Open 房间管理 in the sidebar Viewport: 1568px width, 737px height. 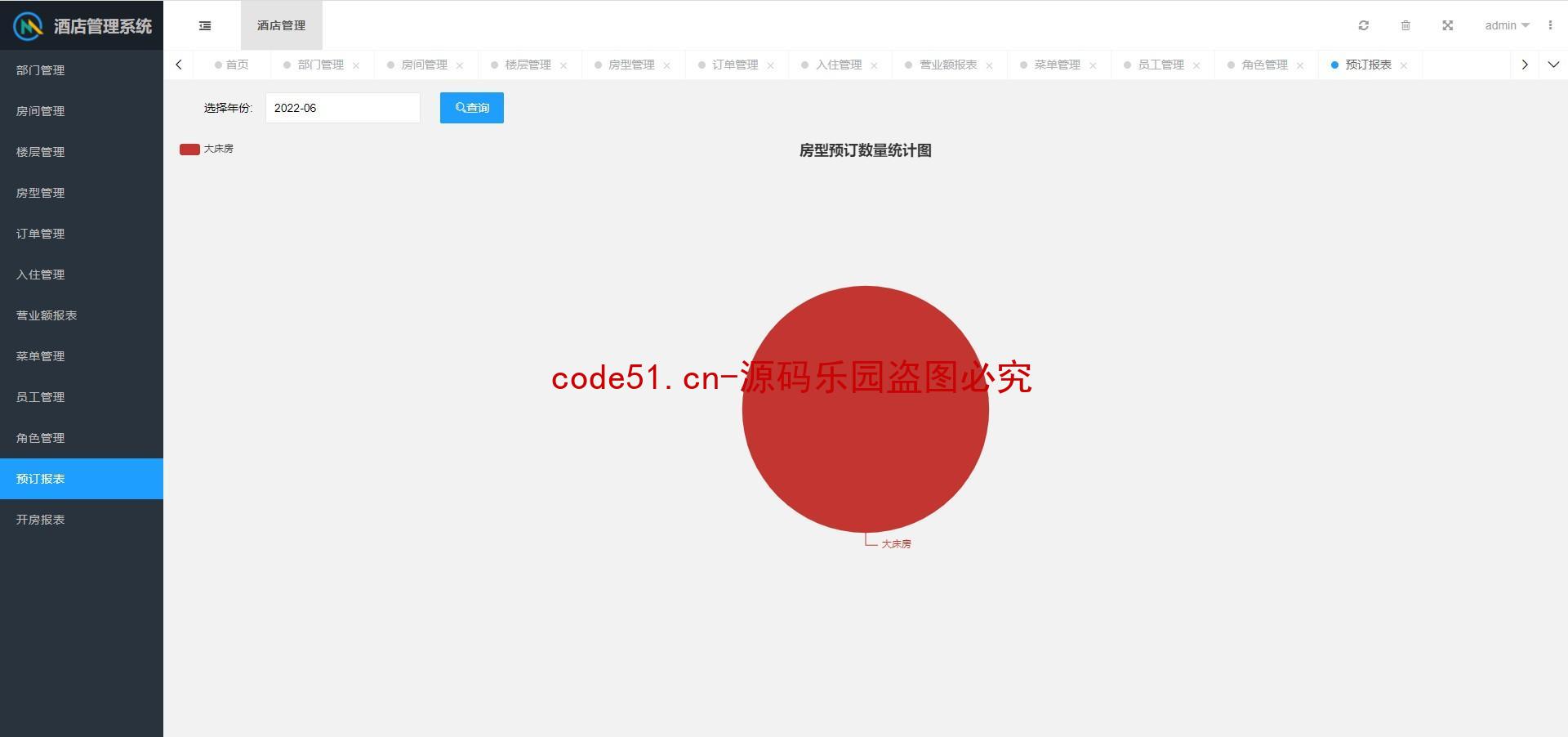click(x=82, y=111)
